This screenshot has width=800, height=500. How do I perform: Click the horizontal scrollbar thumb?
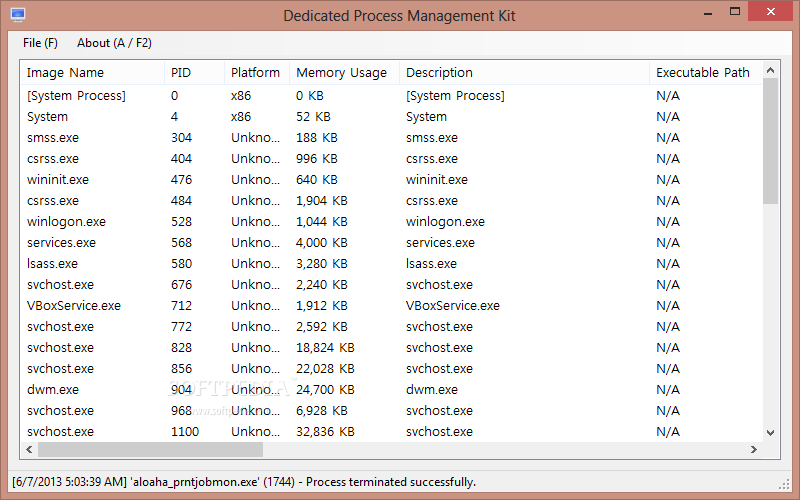point(151,449)
